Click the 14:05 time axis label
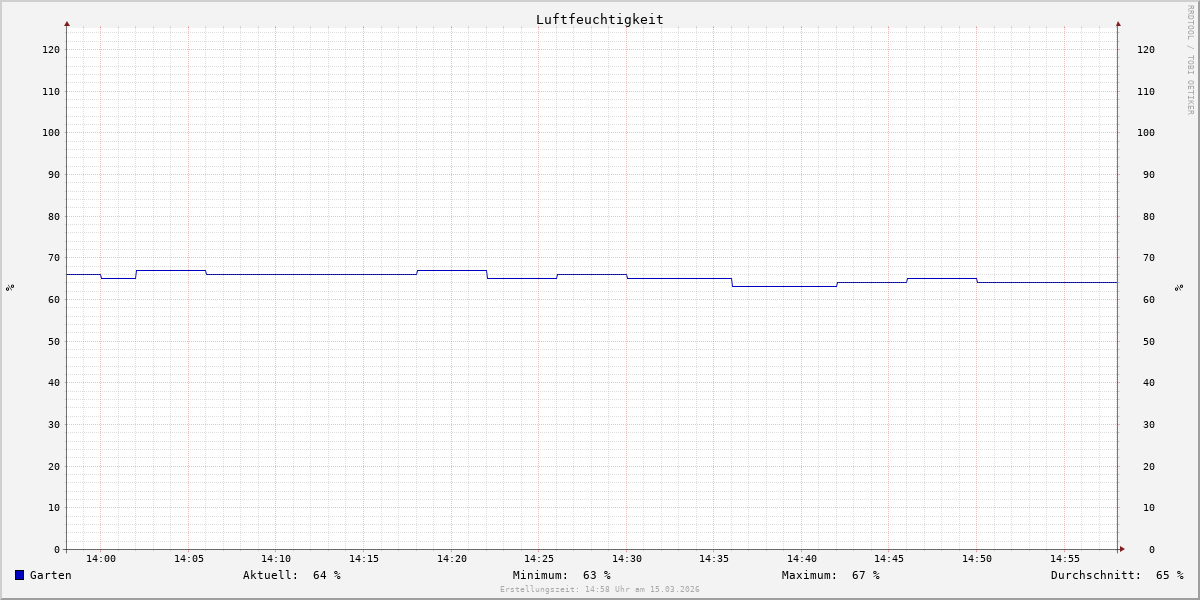The width and height of the screenshot is (1200, 600). pyautogui.click(x=189, y=559)
